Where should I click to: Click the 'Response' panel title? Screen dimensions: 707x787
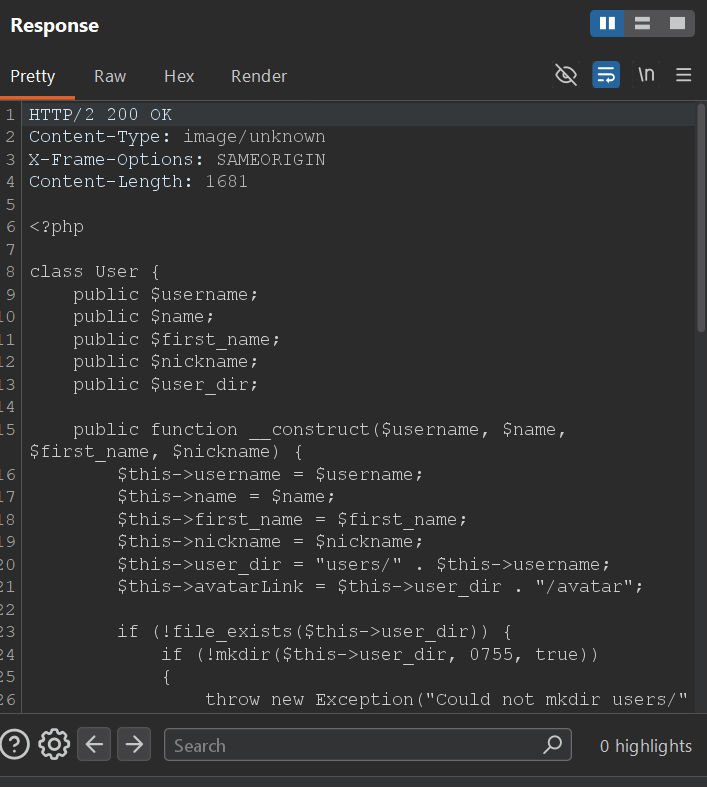(55, 26)
